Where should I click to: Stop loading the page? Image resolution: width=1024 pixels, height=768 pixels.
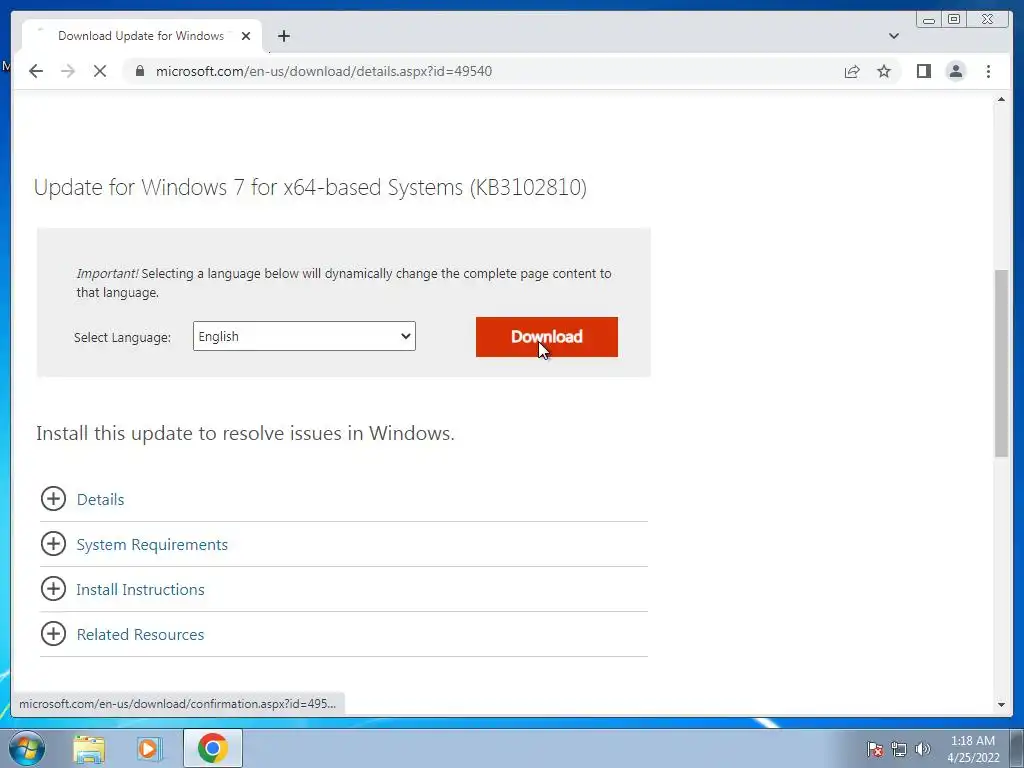pos(100,71)
